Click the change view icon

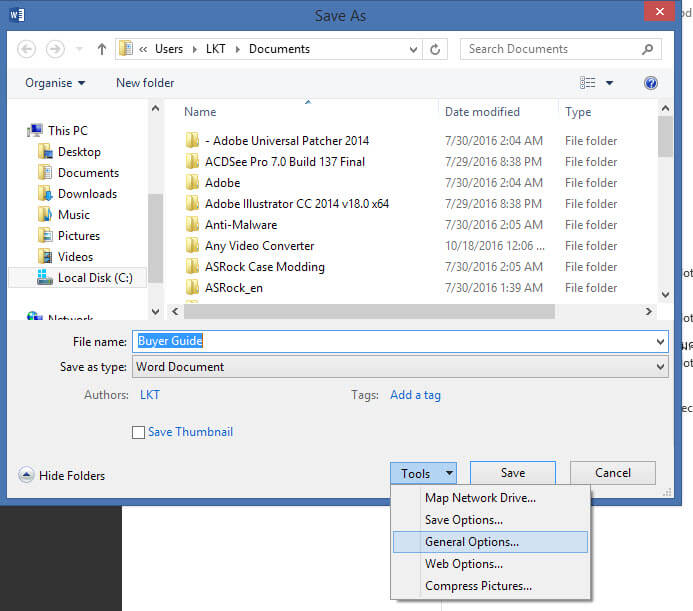pyautogui.click(x=587, y=83)
